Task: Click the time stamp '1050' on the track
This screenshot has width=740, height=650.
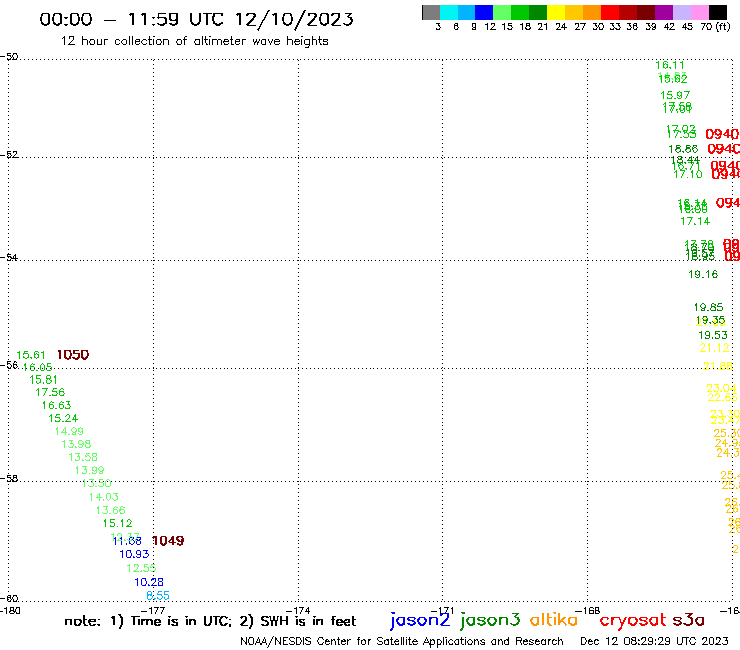Action: 73,355
